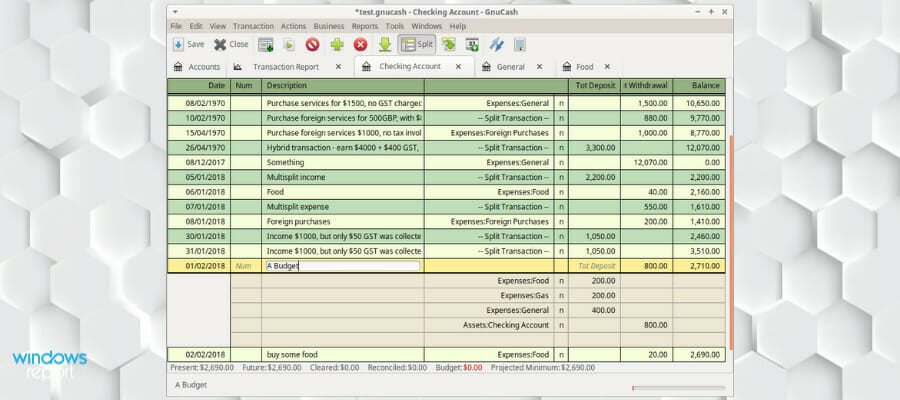This screenshot has width=900, height=400.
Task: Toggle reconcile flag on 'Multisplit income' row
Action: tap(561, 177)
